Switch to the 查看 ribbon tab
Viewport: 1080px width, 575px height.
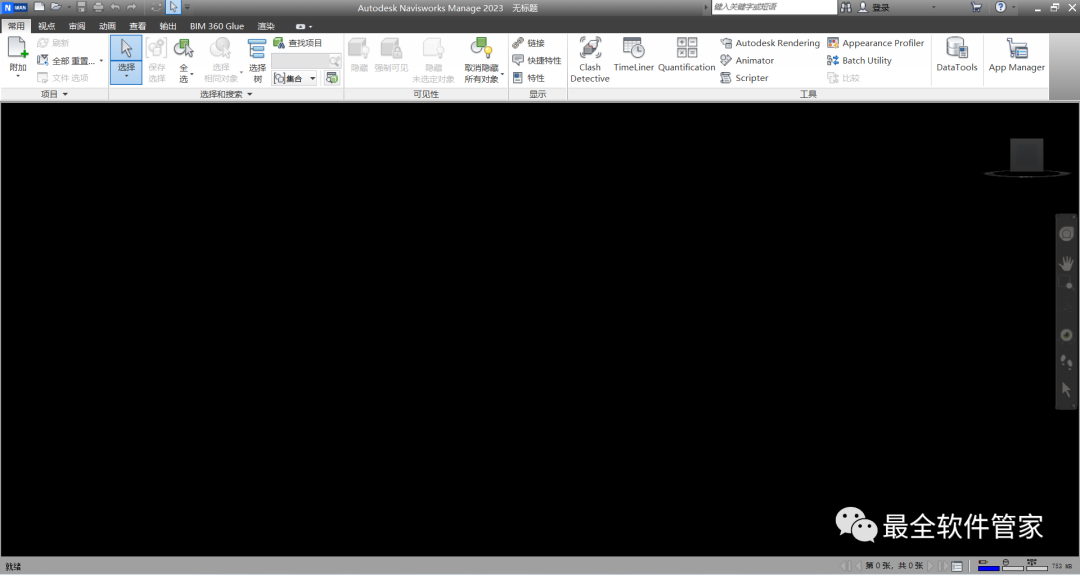(x=137, y=26)
